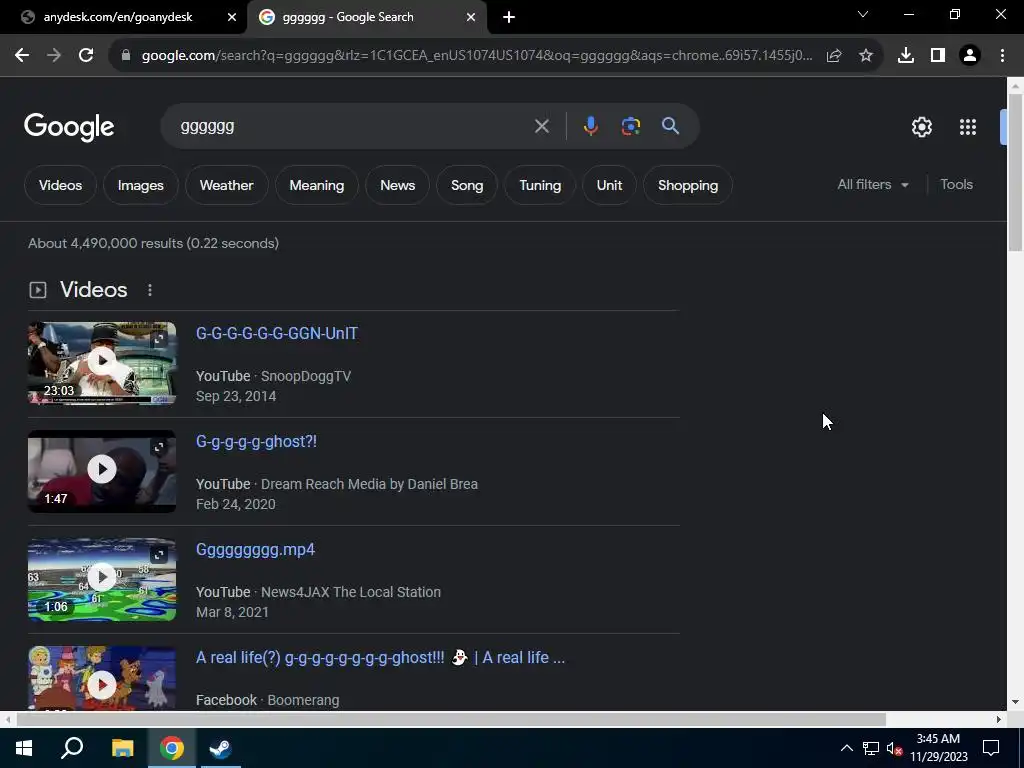The image size is (1024, 768).
Task: Search by image with Lens icon
Action: pos(630,126)
